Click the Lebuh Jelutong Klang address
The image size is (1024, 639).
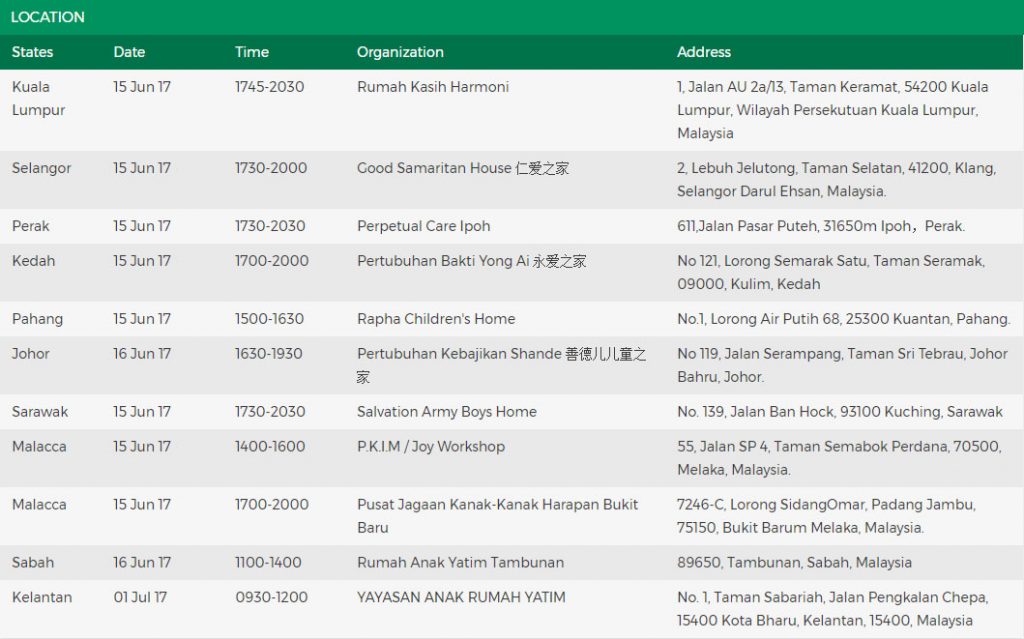(837, 180)
